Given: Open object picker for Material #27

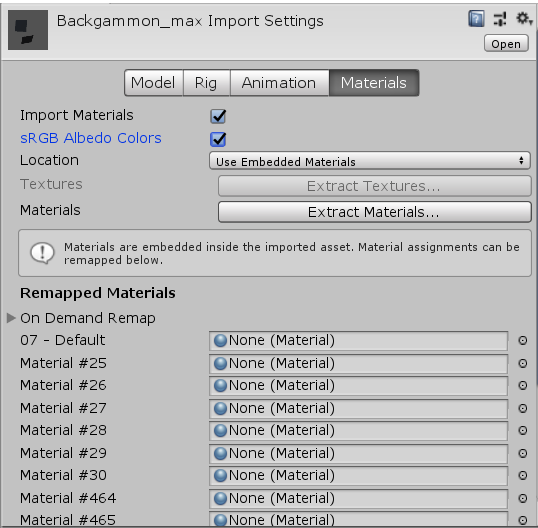Looking at the screenshot, I should (523, 408).
